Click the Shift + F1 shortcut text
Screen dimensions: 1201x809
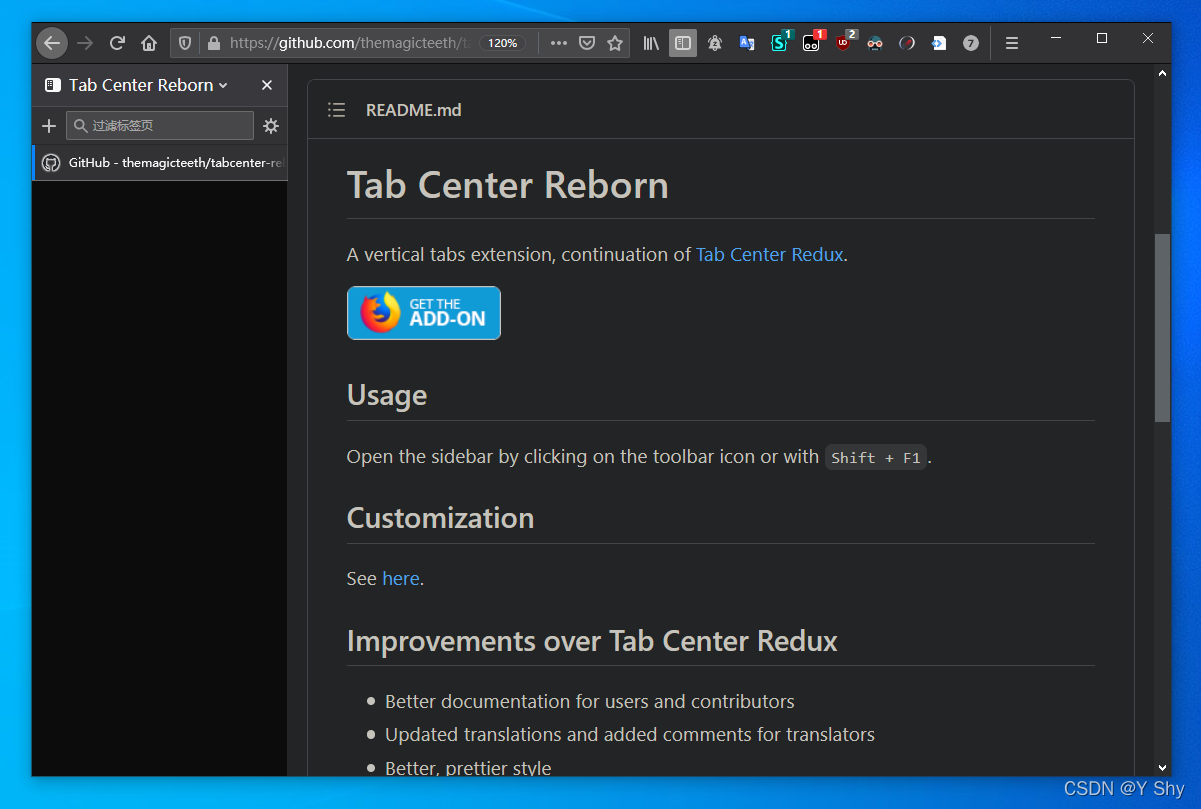876,457
